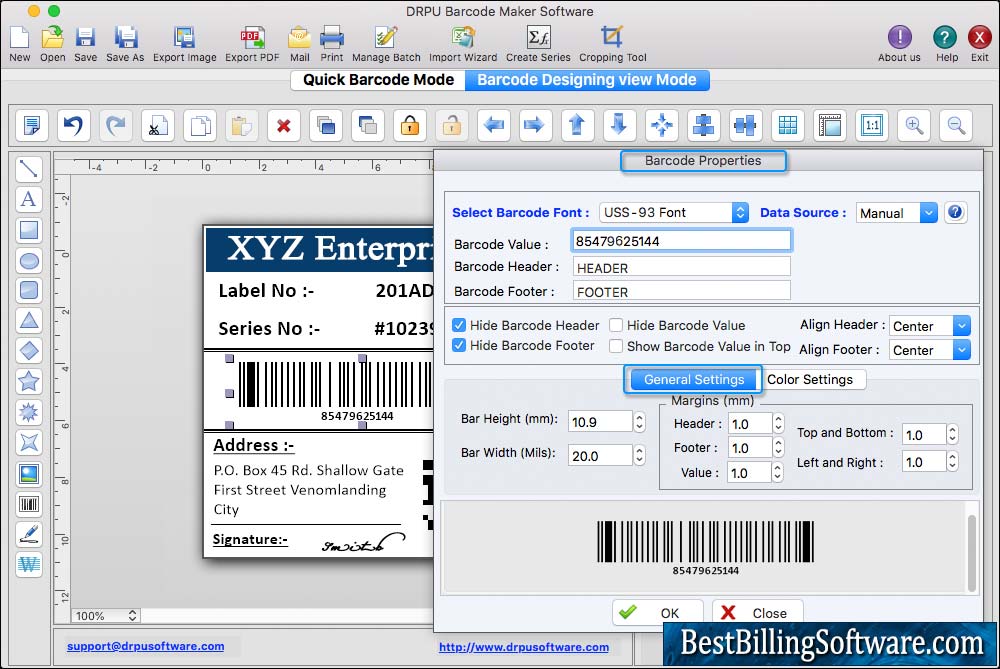Click the Redo arrow icon
The image size is (1000, 669).
115,125
